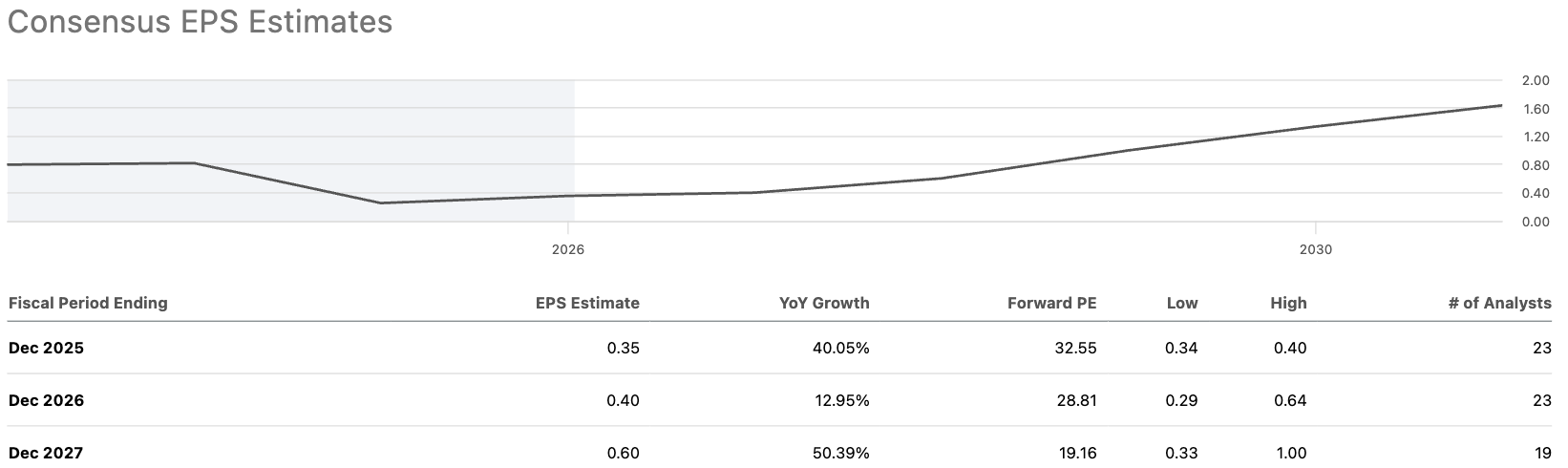The width and height of the screenshot is (1568, 468).
Task: Click the 0.00 y-axis value label
Action: point(1536,222)
